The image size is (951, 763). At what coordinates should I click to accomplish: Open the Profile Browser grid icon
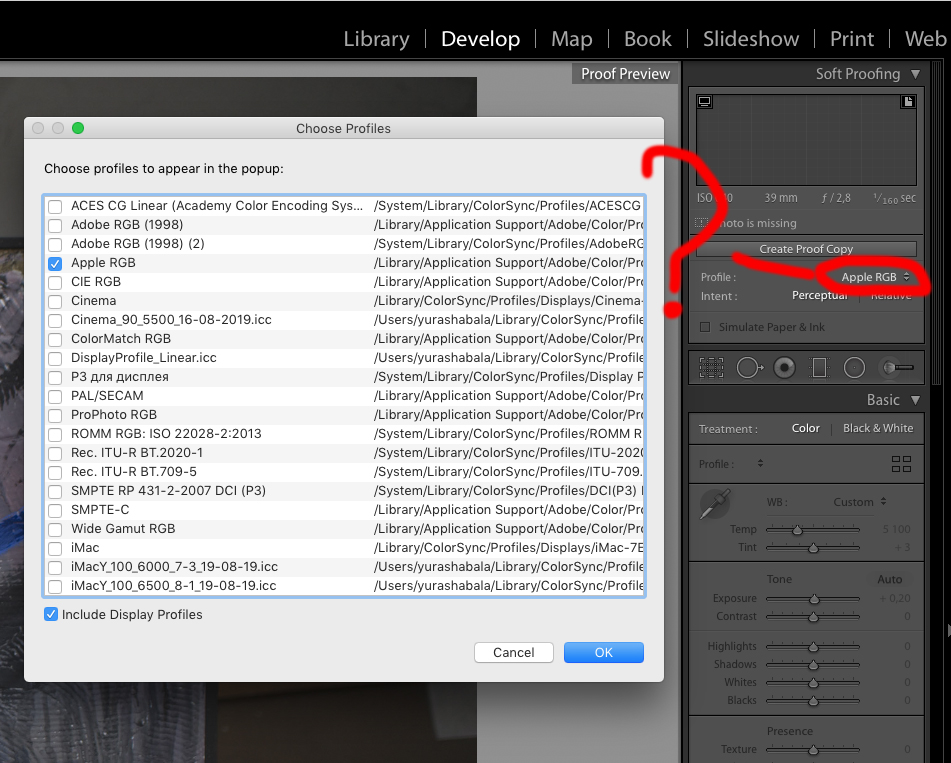901,464
